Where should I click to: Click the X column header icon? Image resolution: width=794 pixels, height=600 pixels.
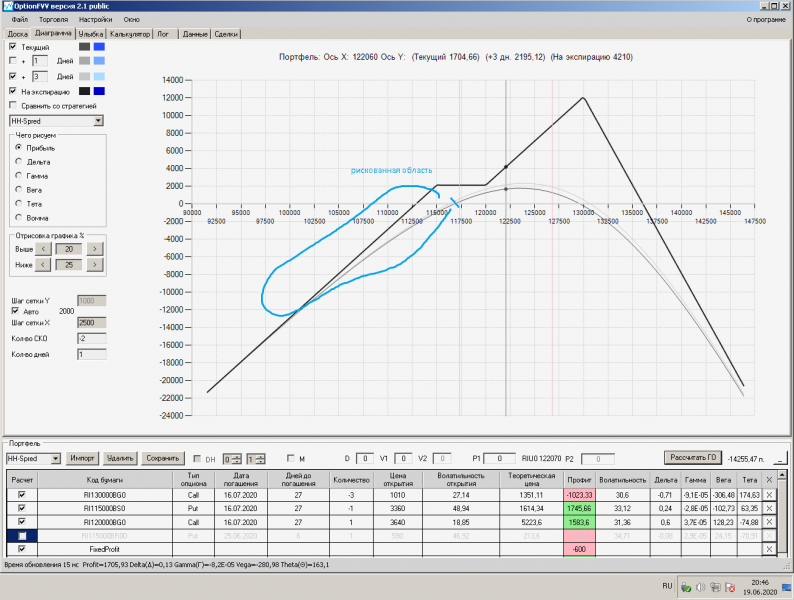tap(769, 479)
